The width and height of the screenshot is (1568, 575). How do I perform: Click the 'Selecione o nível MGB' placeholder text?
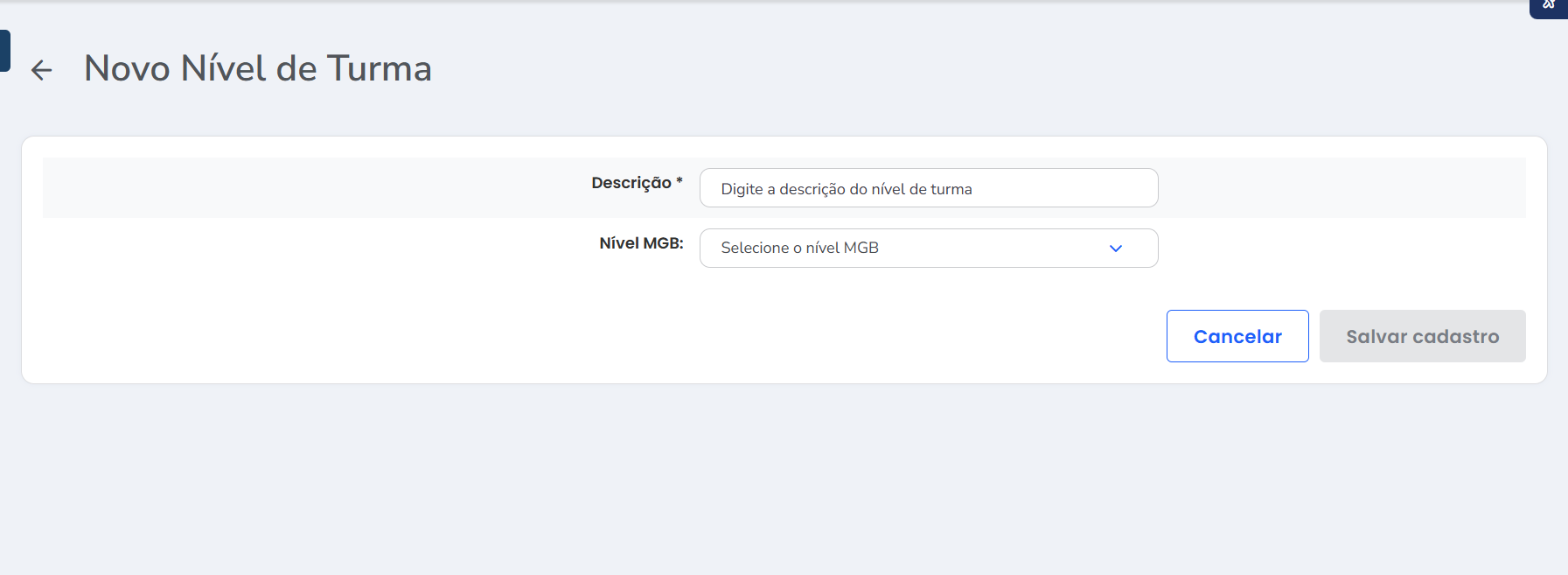(x=799, y=249)
